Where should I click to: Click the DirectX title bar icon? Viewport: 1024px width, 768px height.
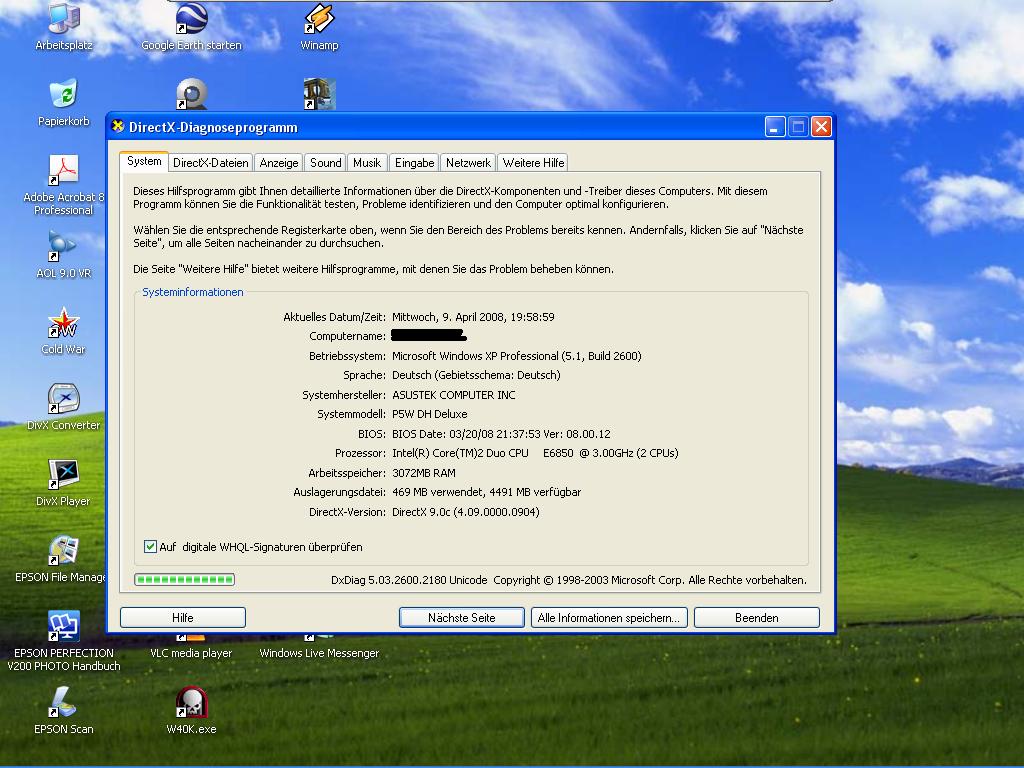(118, 126)
